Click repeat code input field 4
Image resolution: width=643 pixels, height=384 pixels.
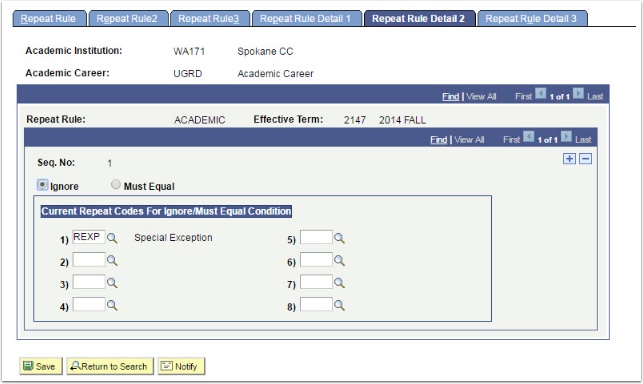89,304
